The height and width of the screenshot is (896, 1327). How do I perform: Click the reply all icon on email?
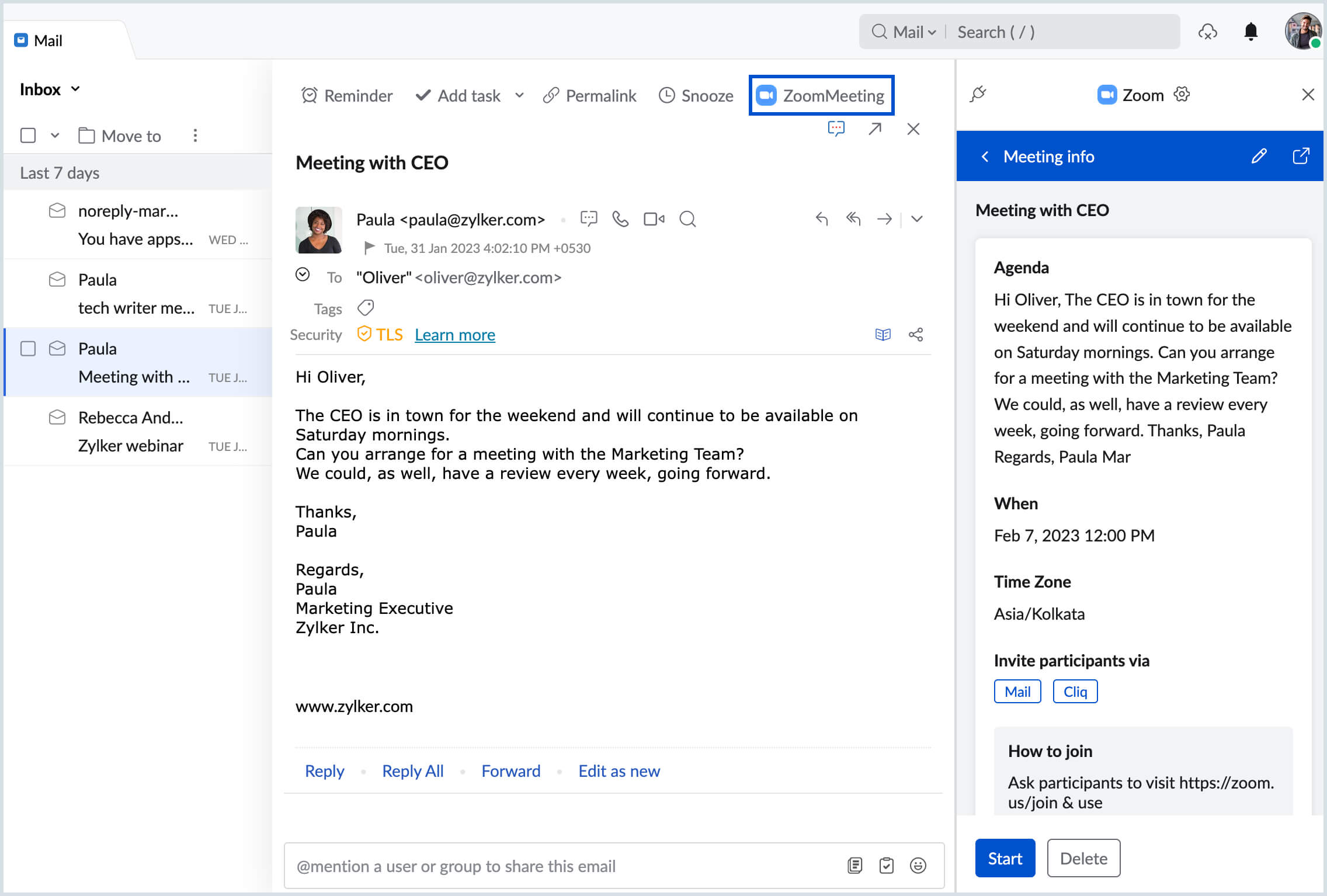point(852,219)
